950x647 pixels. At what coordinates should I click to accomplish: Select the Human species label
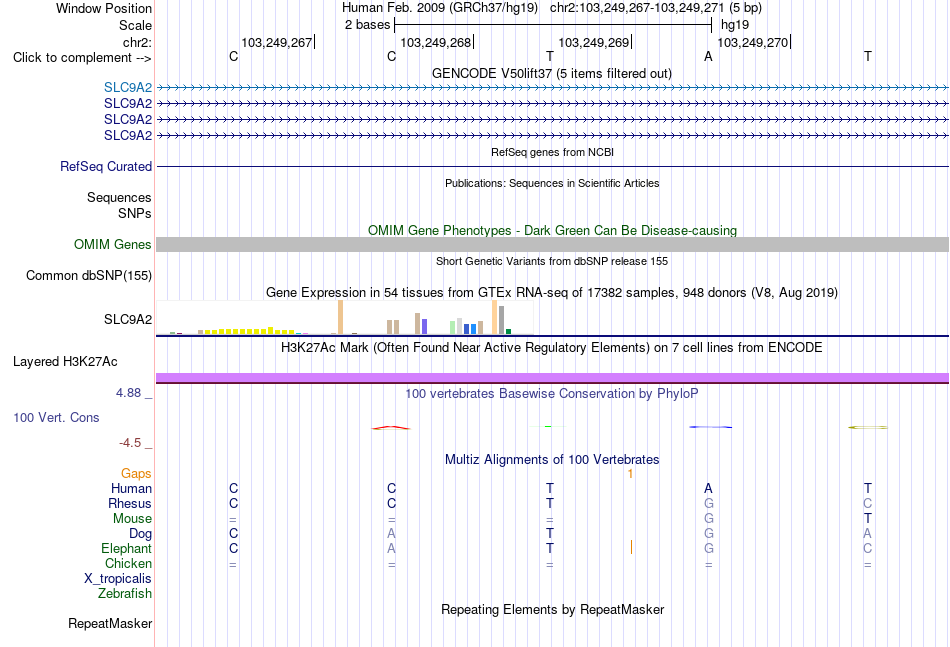pyautogui.click(x=131, y=488)
